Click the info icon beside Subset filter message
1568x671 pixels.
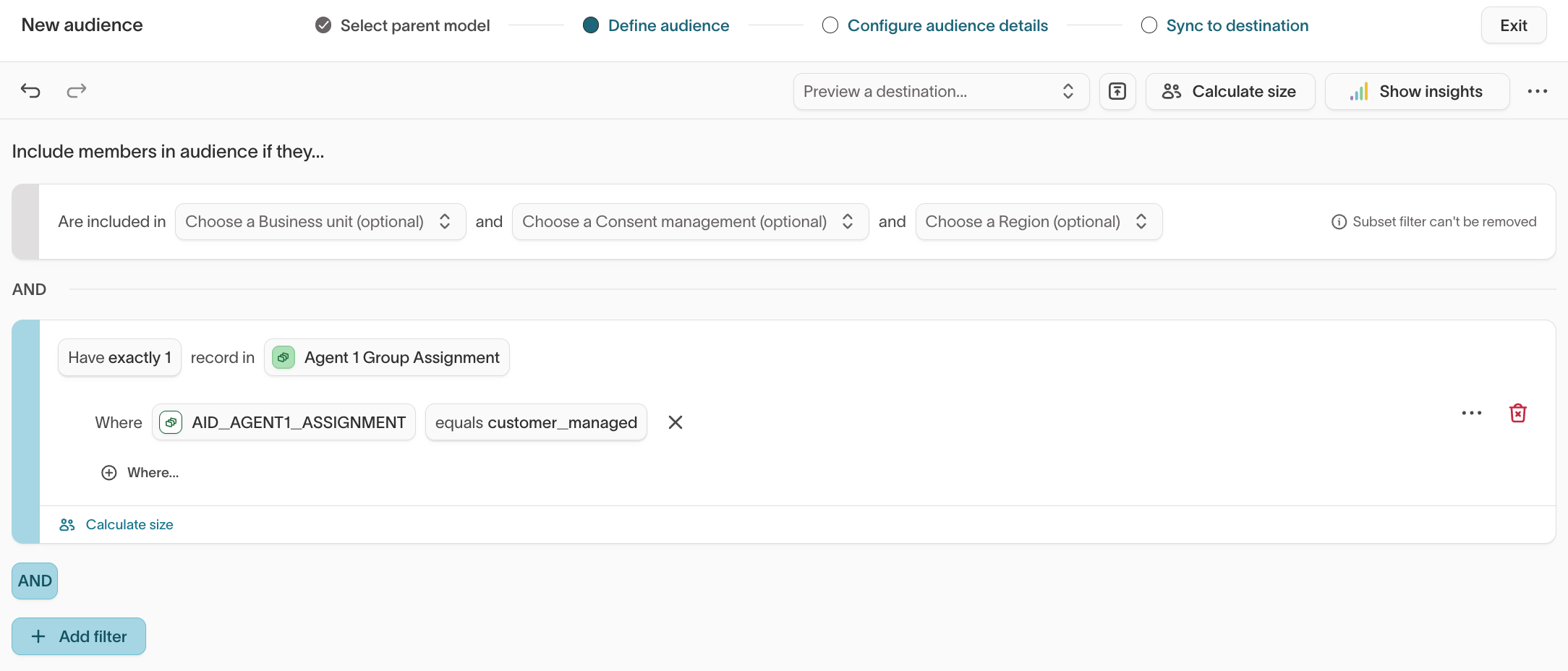pyautogui.click(x=1339, y=221)
